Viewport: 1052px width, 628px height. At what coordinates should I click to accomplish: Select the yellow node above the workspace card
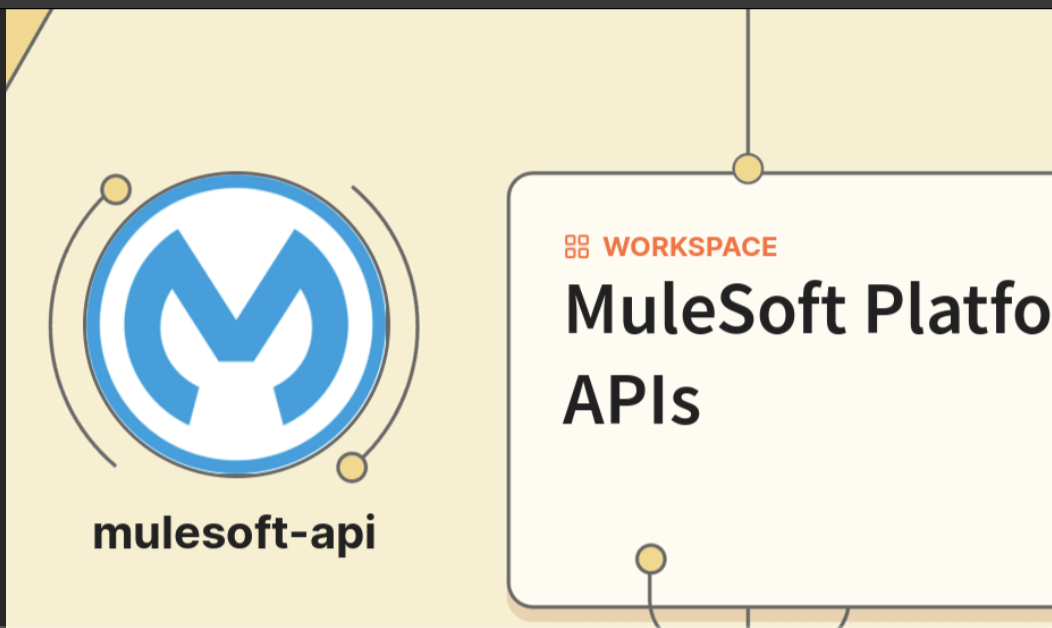pos(747,169)
